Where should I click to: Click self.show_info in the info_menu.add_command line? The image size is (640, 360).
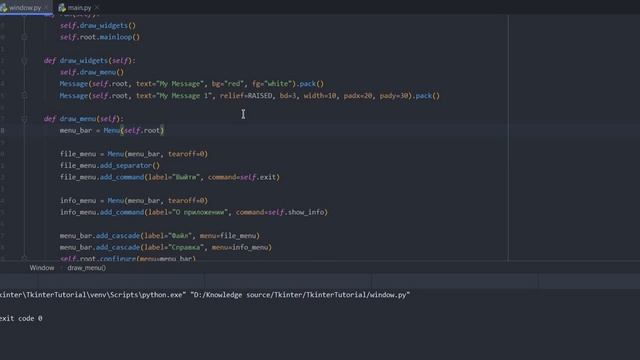296,212
